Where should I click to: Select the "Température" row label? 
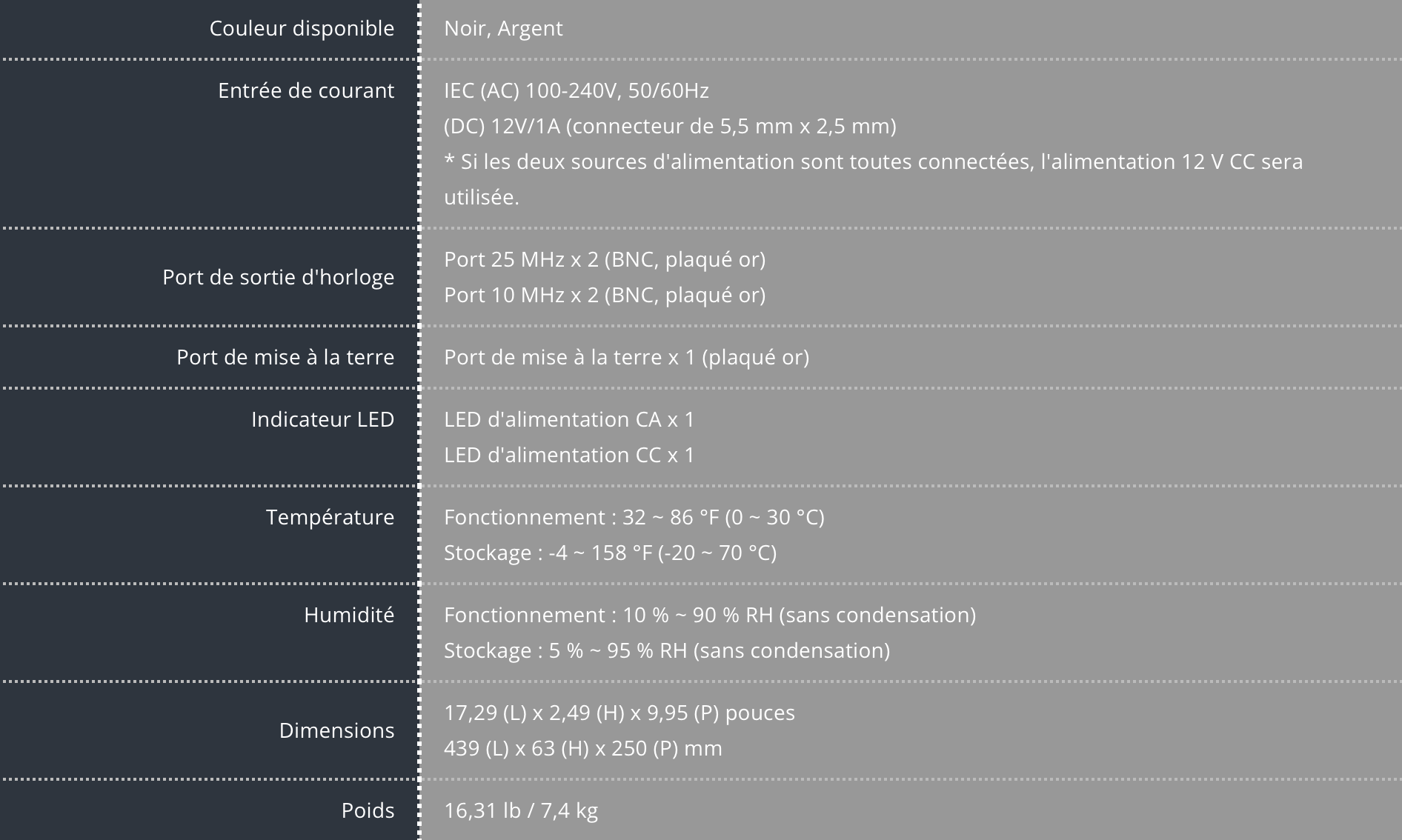[330, 517]
